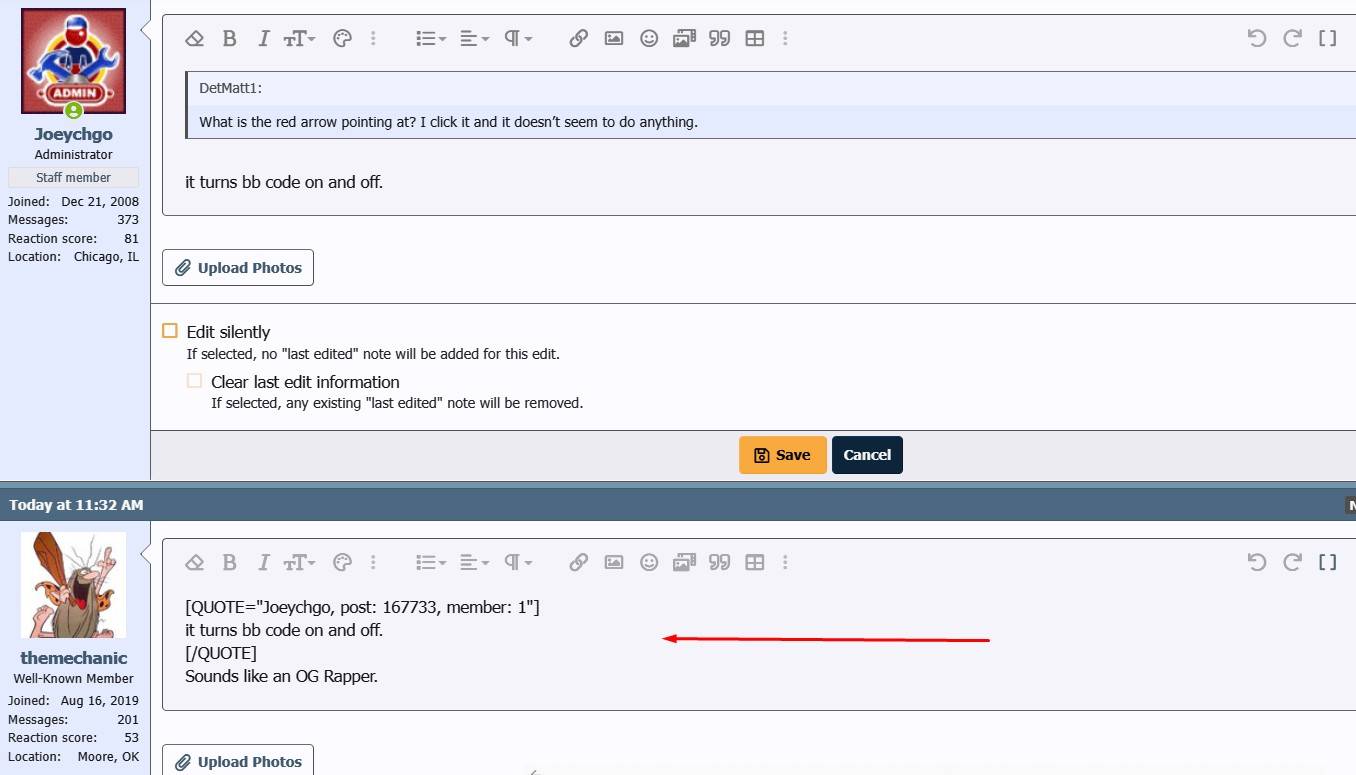
Task: Open themechanic's profile from username
Action: pos(74,658)
